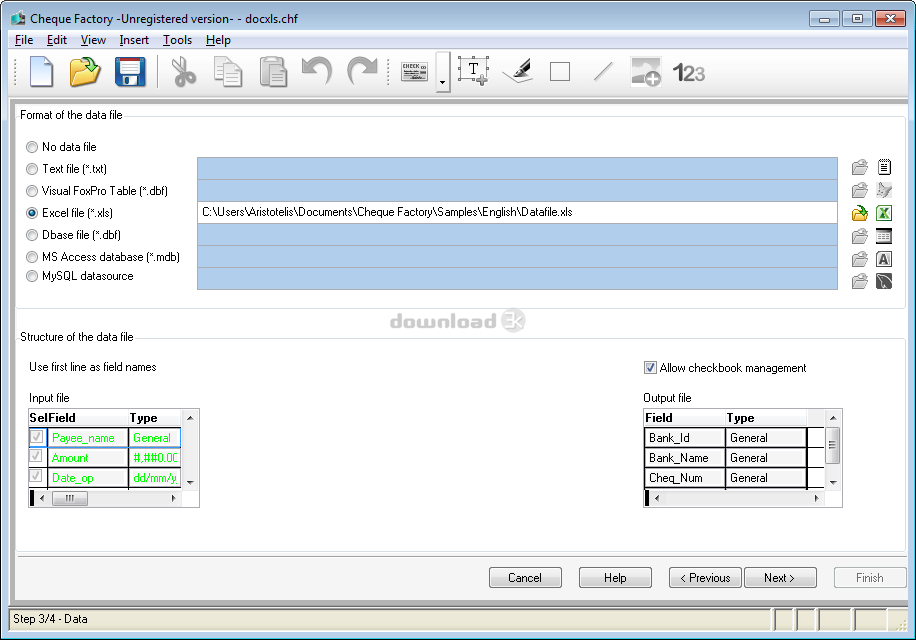Click the Help button in wizard
This screenshot has height=640, width=916.
(x=615, y=578)
